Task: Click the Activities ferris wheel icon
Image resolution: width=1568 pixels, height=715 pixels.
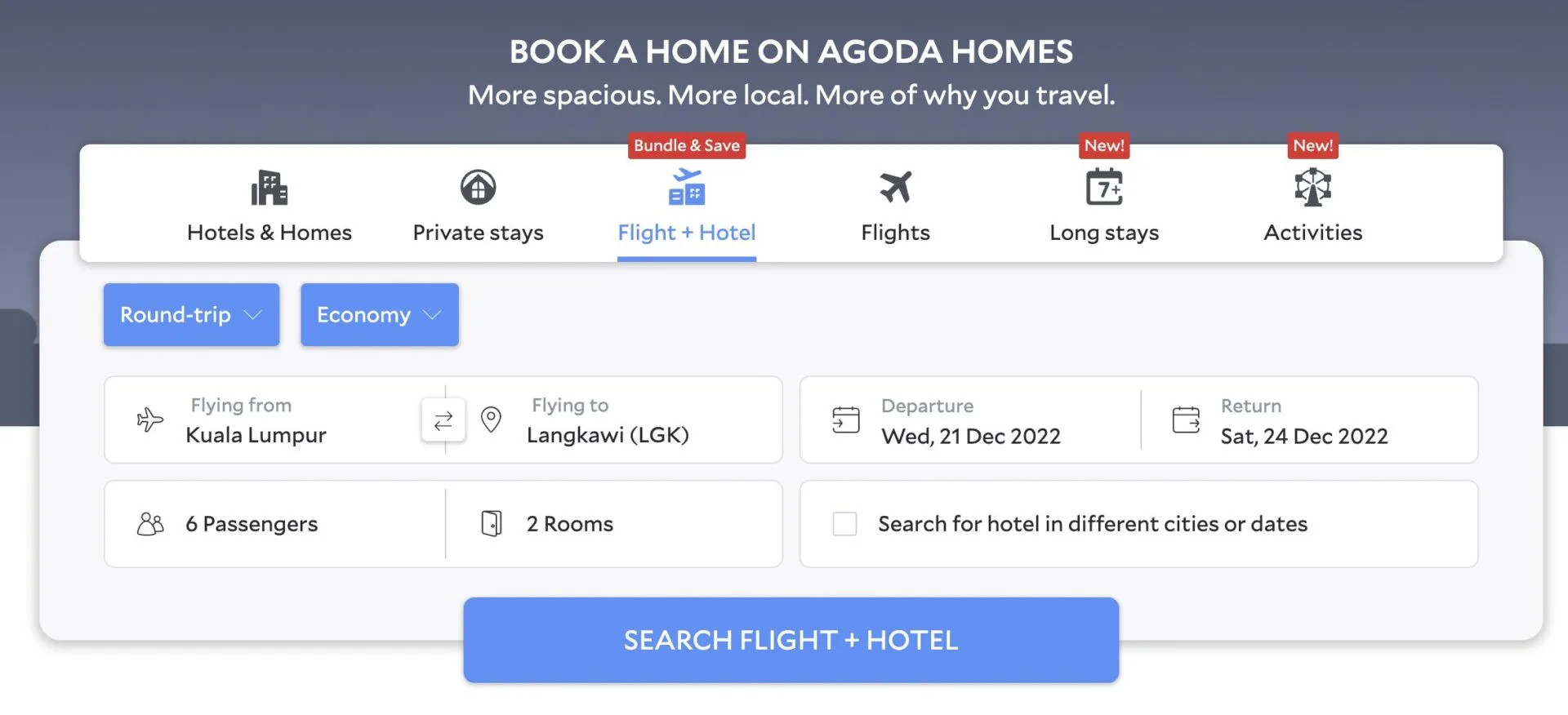Action: coord(1312,188)
